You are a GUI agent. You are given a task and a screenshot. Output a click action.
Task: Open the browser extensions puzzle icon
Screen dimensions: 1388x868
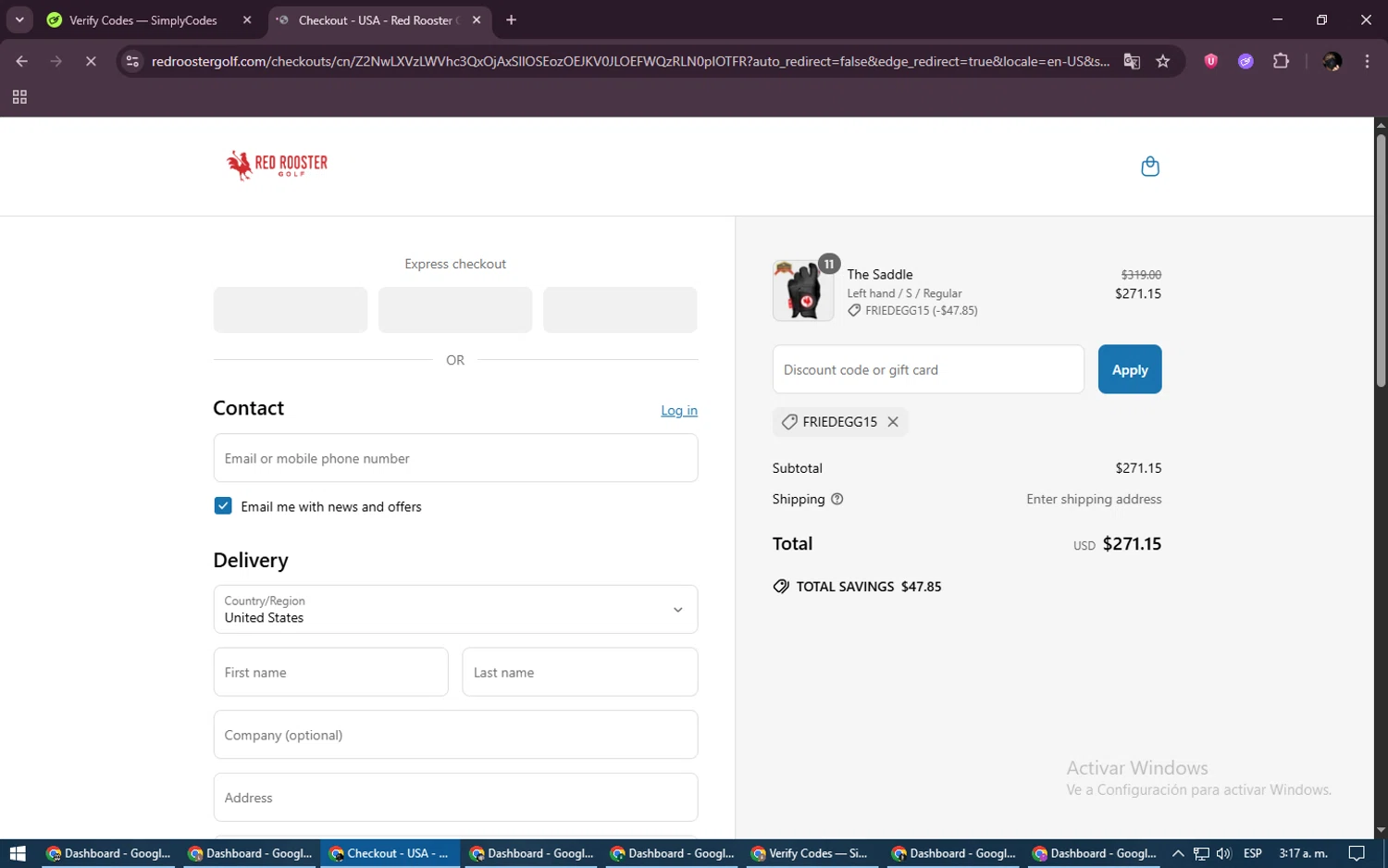pos(1281,61)
